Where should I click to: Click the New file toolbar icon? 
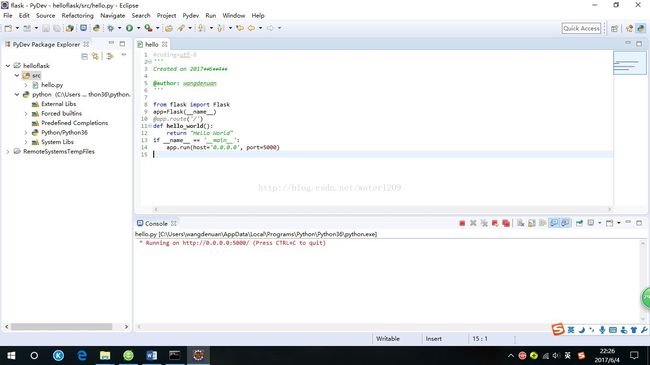(x=8, y=28)
